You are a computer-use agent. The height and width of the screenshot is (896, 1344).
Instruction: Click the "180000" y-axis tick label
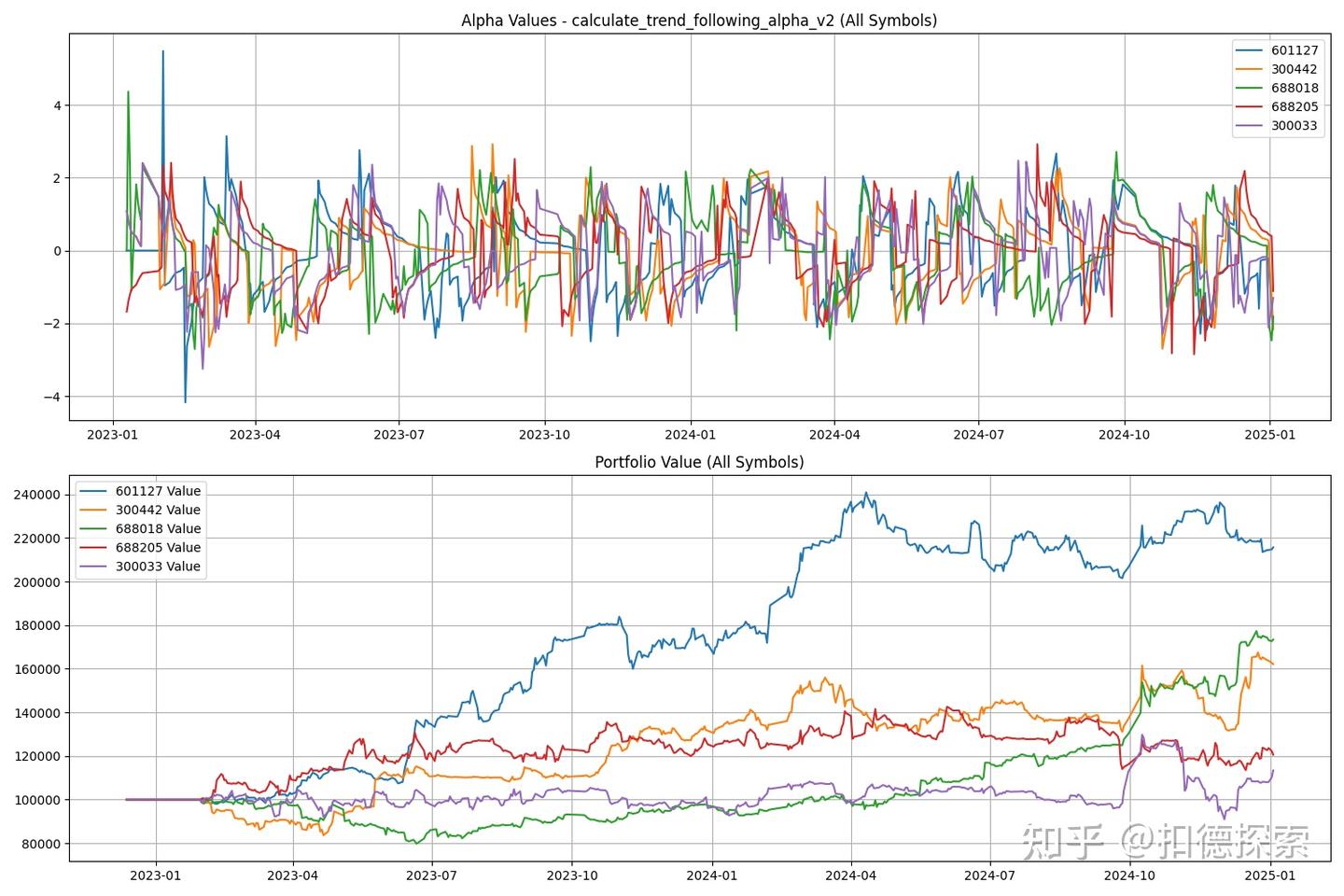(37, 625)
